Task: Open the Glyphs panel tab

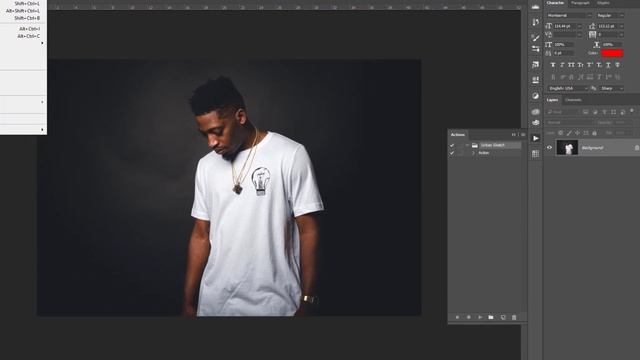Action: tap(603, 3)
